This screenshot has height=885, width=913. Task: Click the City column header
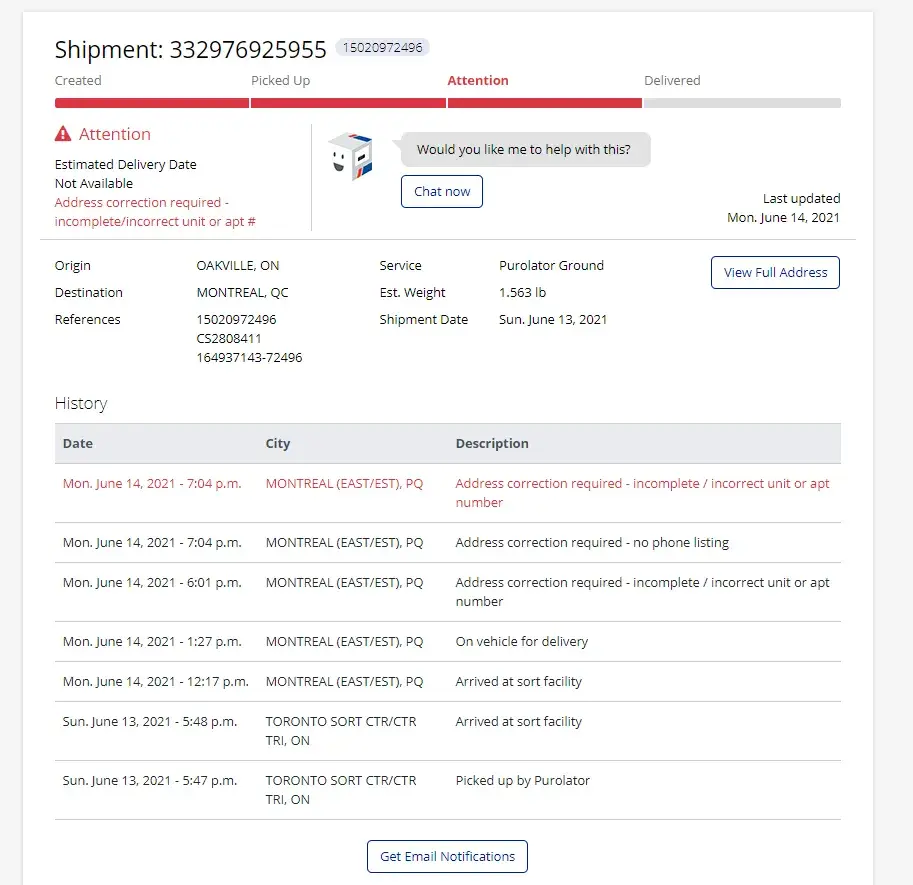(278, 444)
